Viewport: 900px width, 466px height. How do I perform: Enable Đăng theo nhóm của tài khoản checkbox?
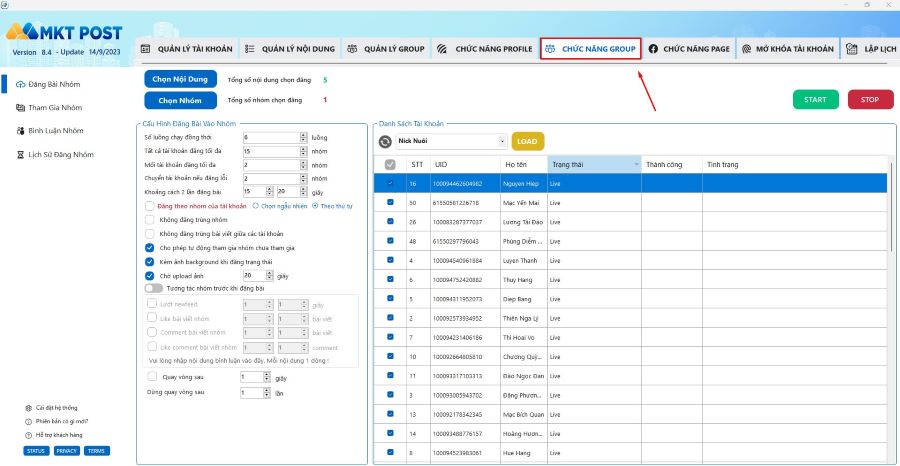[149, 206]
